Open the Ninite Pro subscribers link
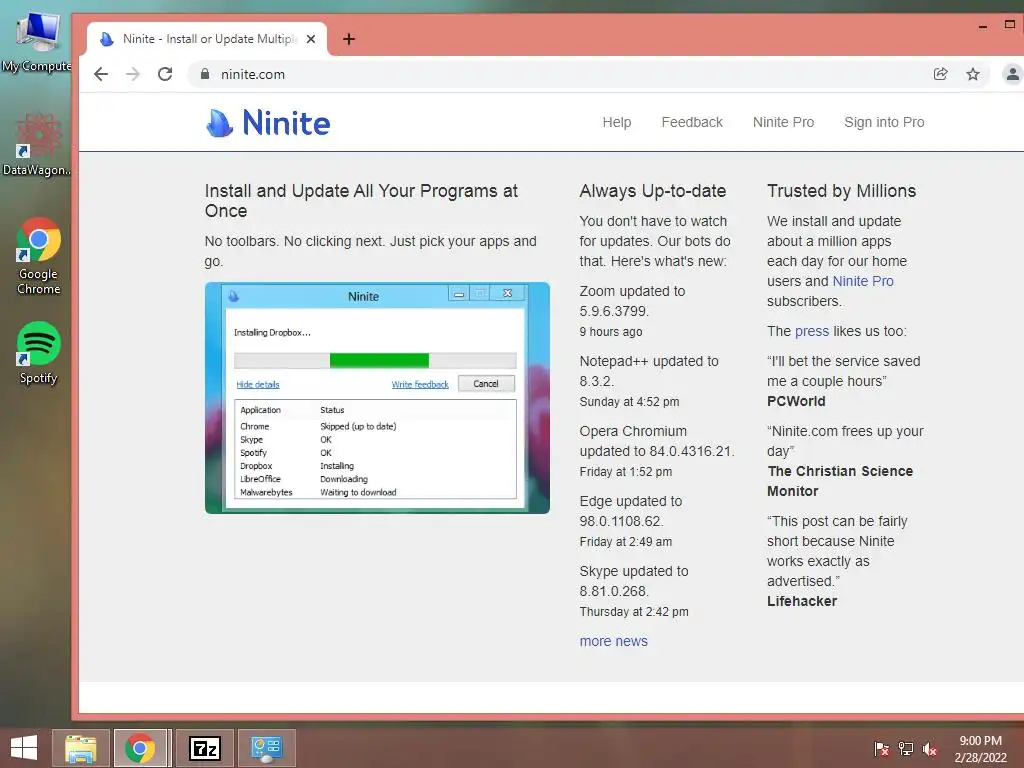The height and width of the screenshot is (768, 1024). coord(863,281)
